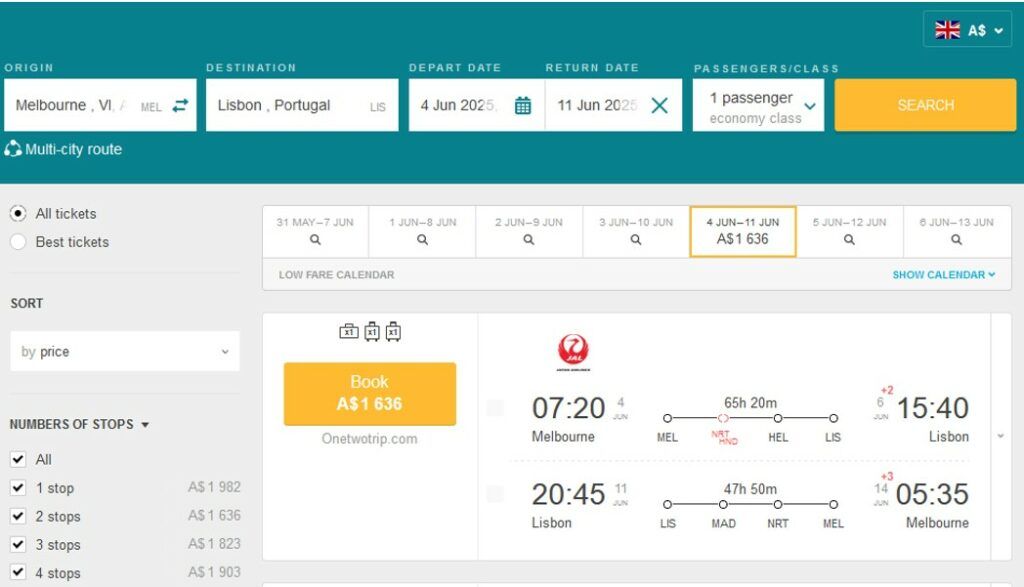The image size is (1024, 587).
Task: Select the Best tickets radio button
Action: [18, 242]
